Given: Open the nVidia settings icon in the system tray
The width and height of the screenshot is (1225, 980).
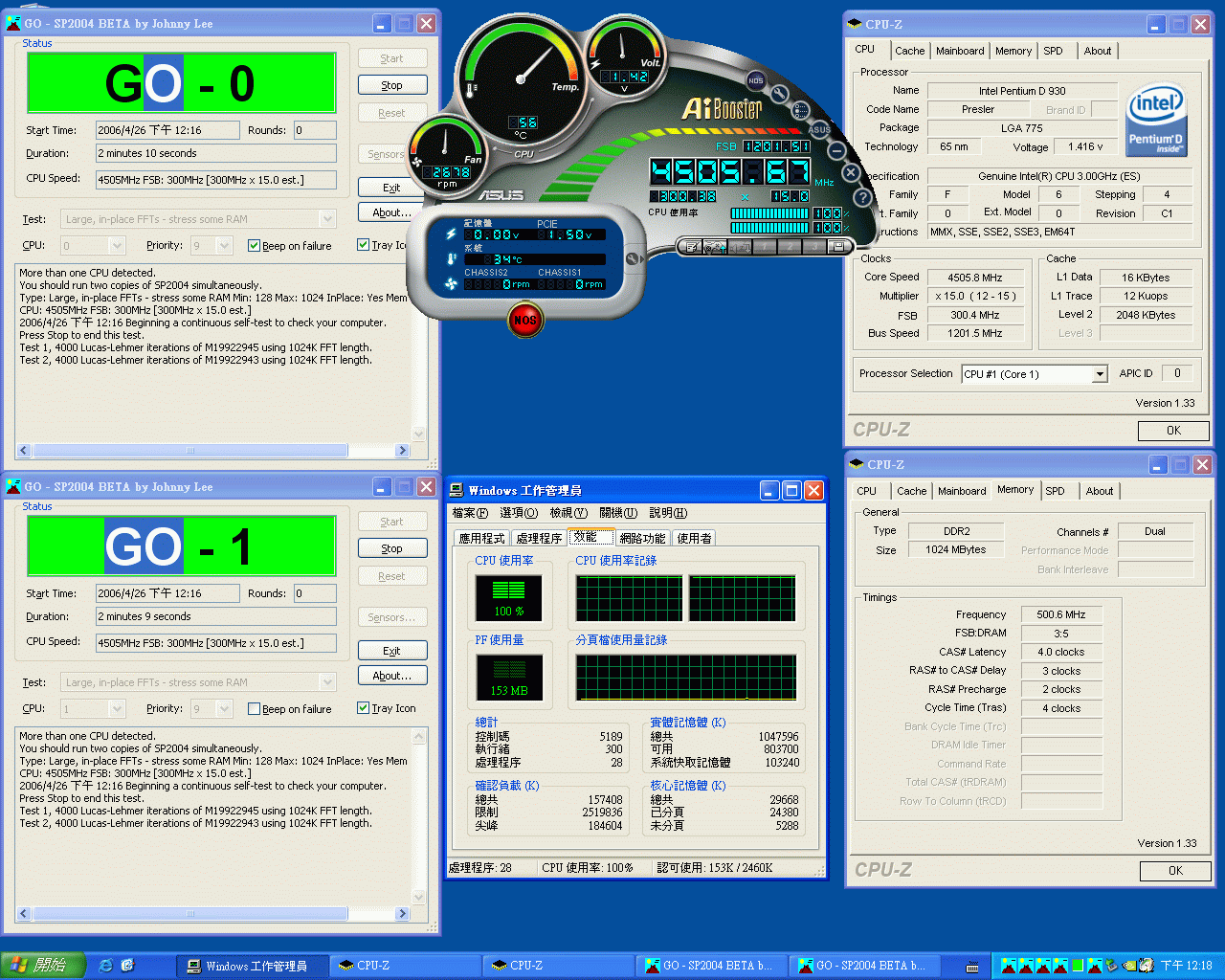Looking at the screenshot, I should pos(1129,965).
